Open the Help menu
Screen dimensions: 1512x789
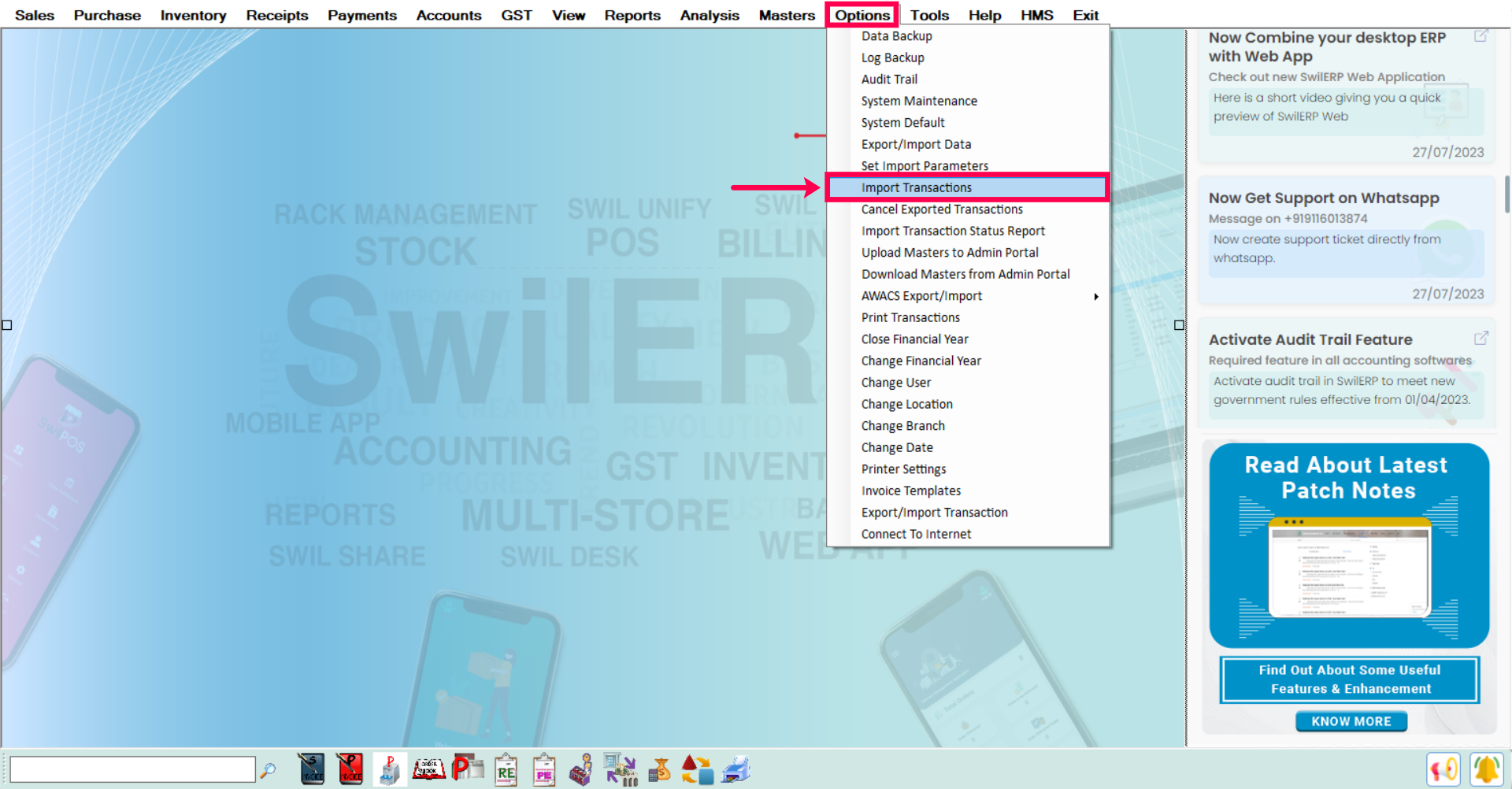click(x=984, y=15)
